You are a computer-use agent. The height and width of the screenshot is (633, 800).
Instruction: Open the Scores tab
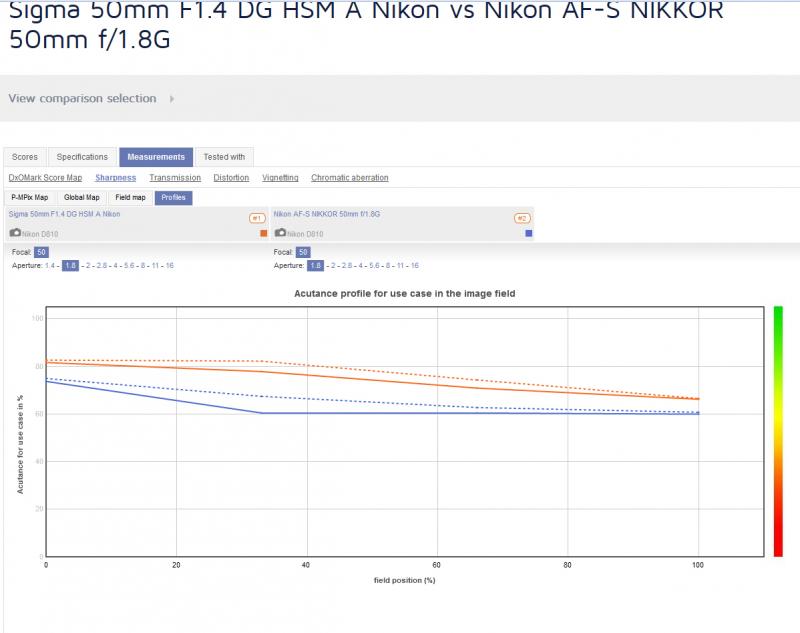pos(25,157)
